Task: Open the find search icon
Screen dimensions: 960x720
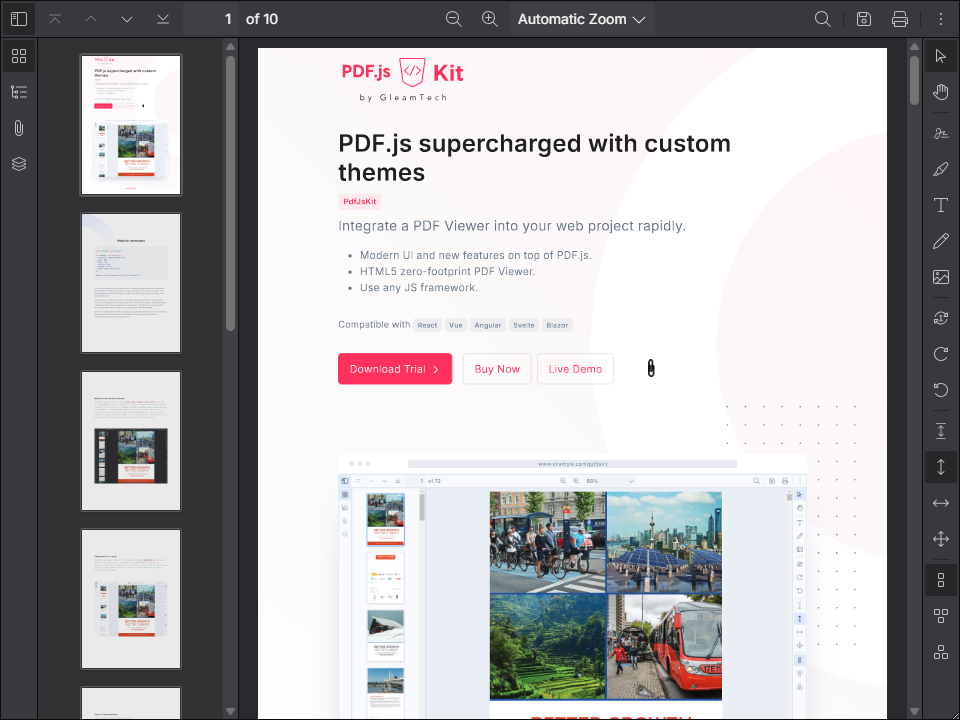Action: pos(823,19)
